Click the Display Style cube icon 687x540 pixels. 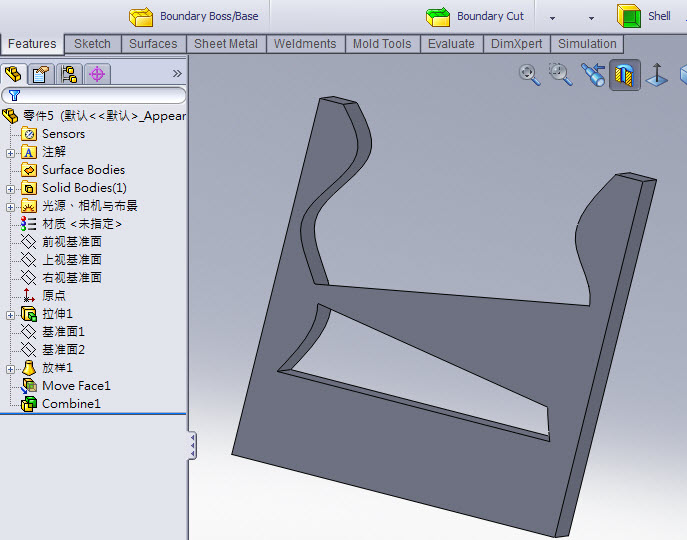[x=683, y=75]
